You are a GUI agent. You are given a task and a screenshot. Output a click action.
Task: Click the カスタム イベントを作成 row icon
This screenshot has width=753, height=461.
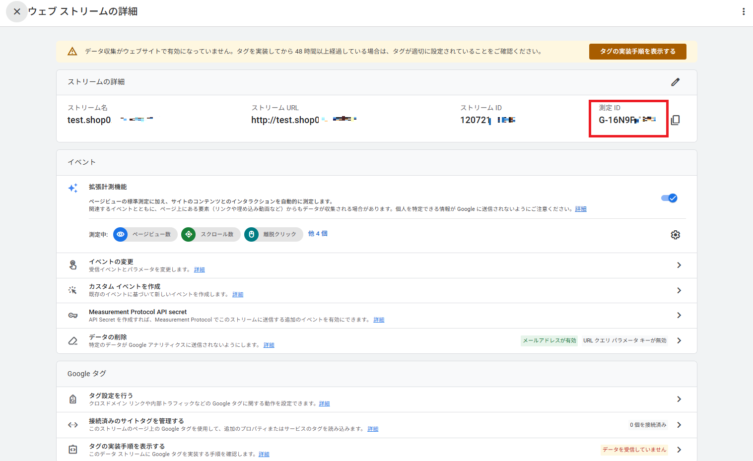[x=73, y=290]
